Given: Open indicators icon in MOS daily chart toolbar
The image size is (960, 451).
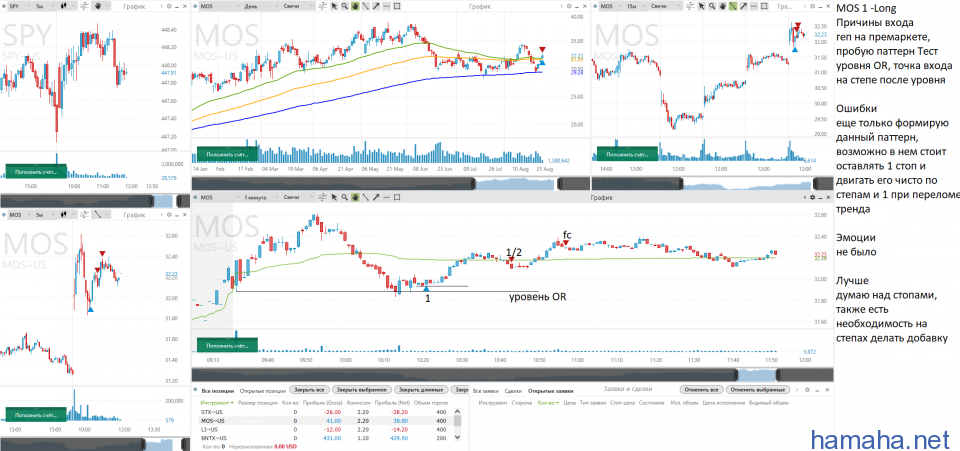Looking at the screenshot, I should pyautogui.click(x=322, y=6).
